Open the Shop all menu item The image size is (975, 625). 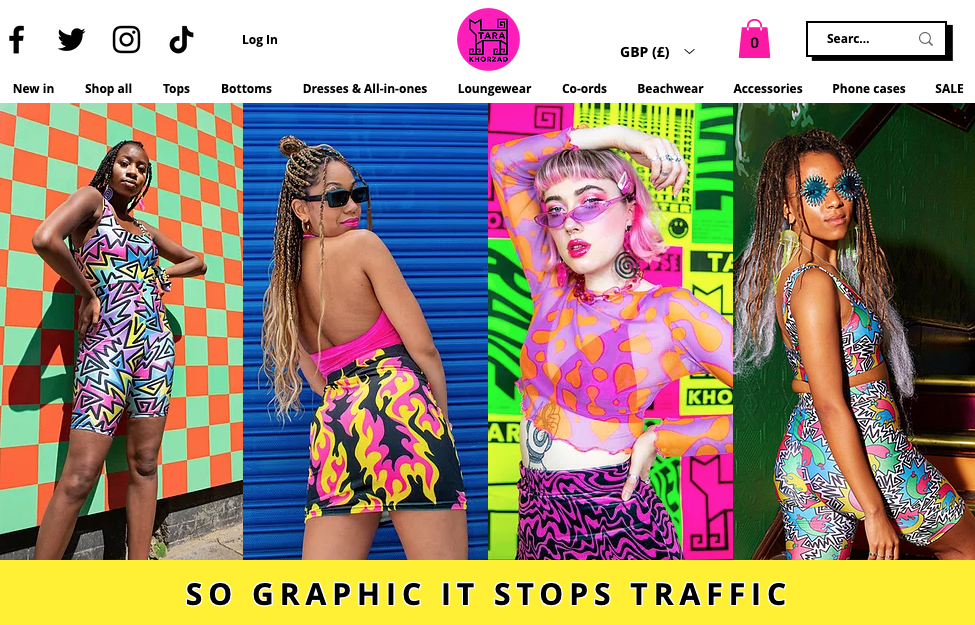click(x=108, y=88)
